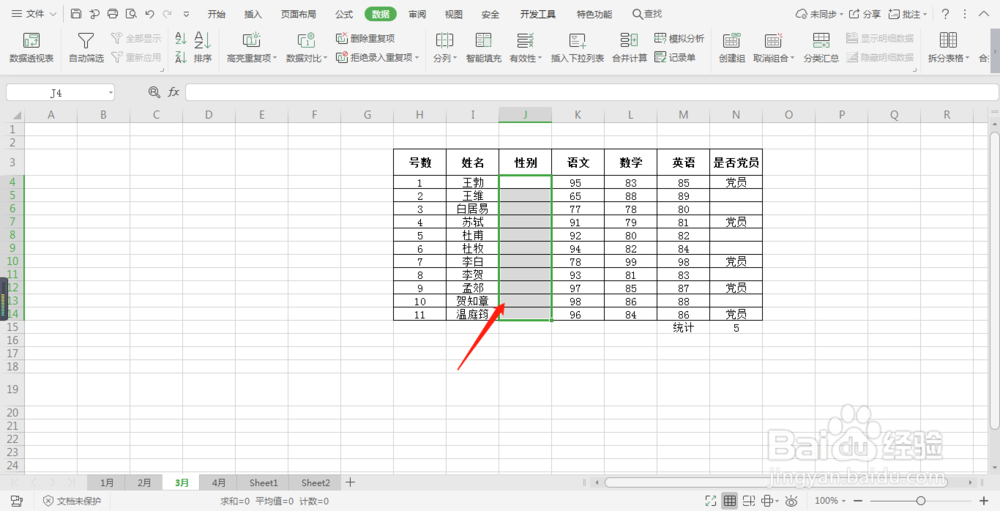Expand the 文件 menu arrow

pyautogui.click(x=53, y=14)
